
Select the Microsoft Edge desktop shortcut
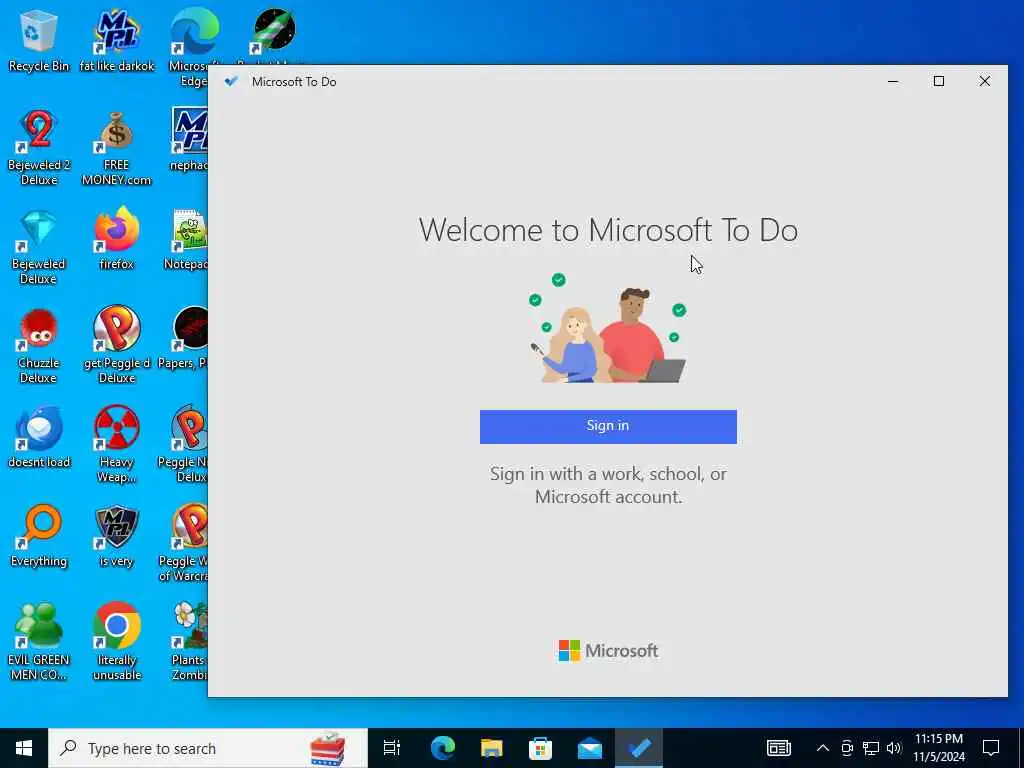(x=193, y=47)
